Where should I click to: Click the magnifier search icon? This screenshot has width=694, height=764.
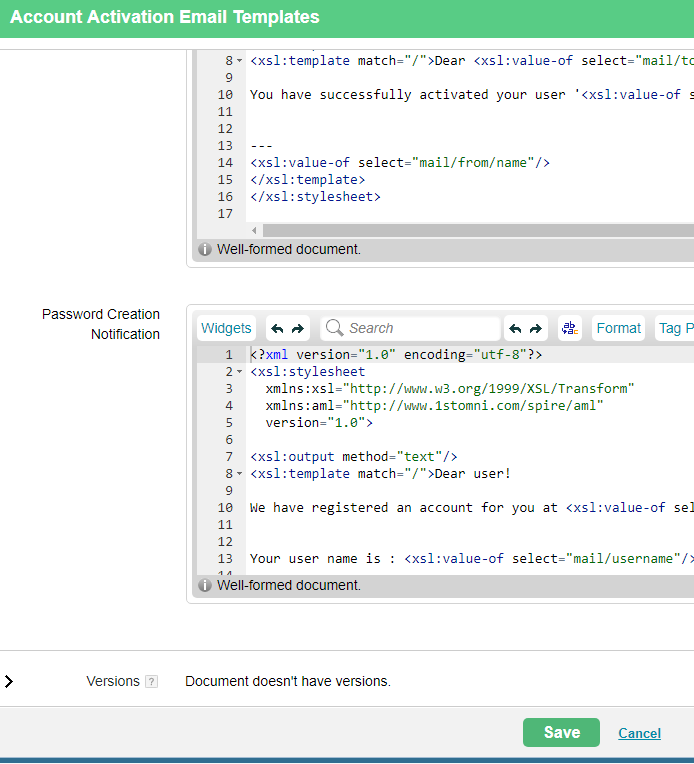tap(334, 327)
